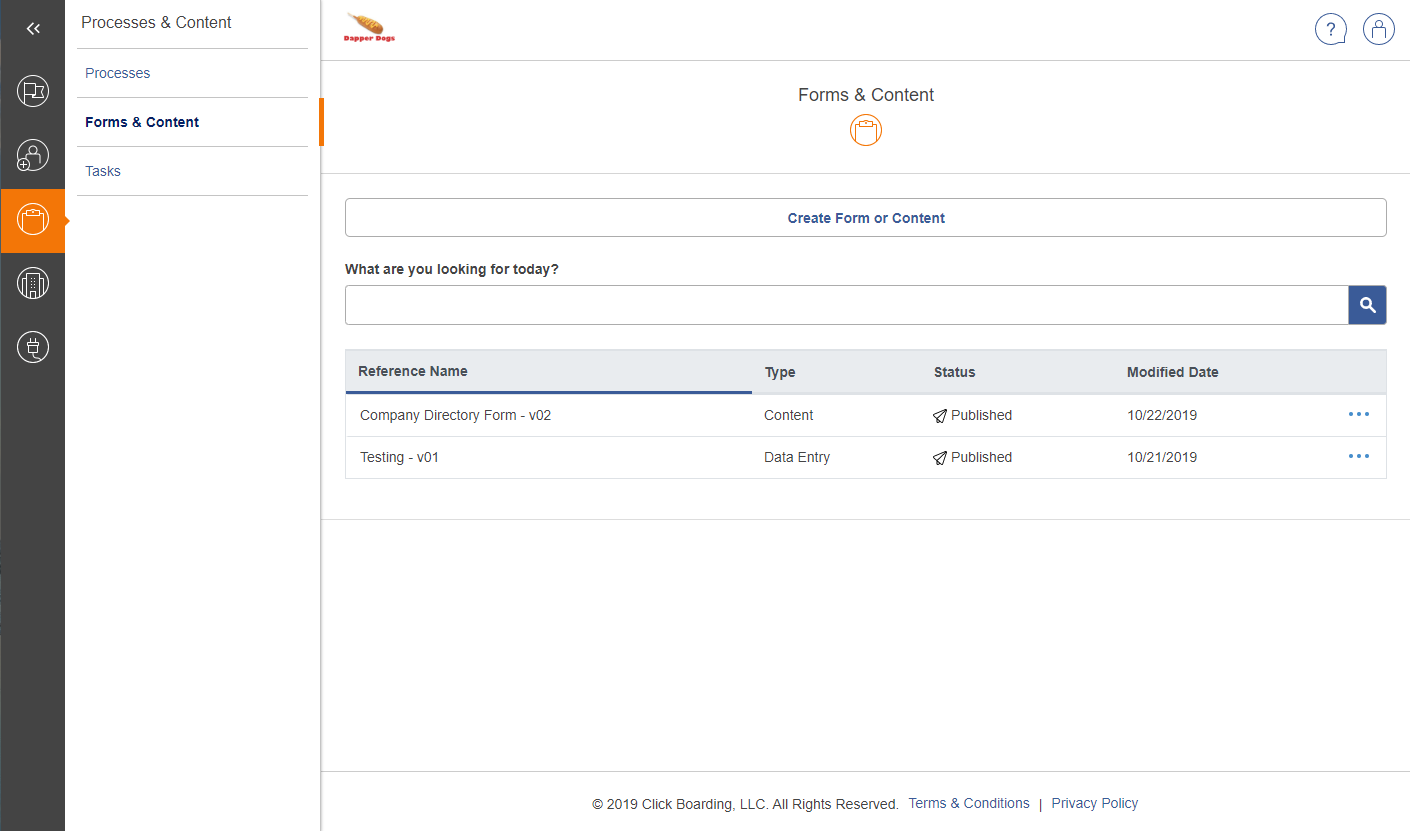
Task: Click the search text input field
Action: [x=846, y=305]
